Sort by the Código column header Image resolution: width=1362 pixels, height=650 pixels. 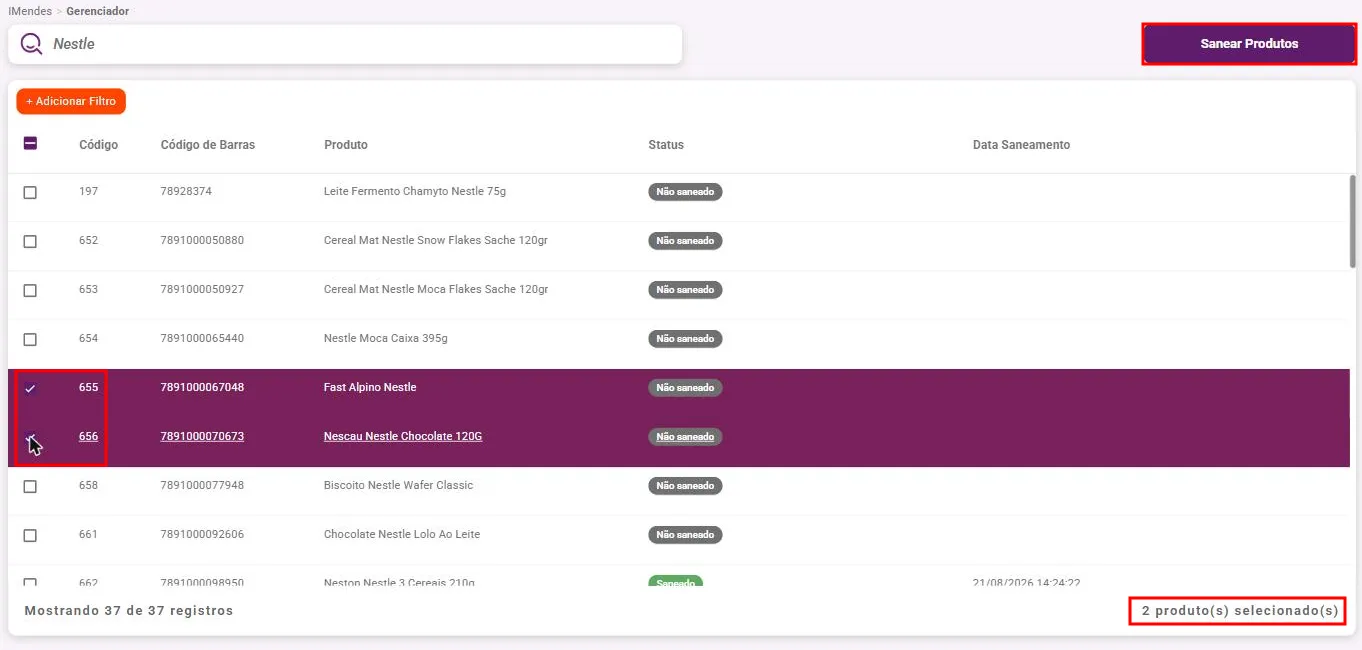click(98, 145)
